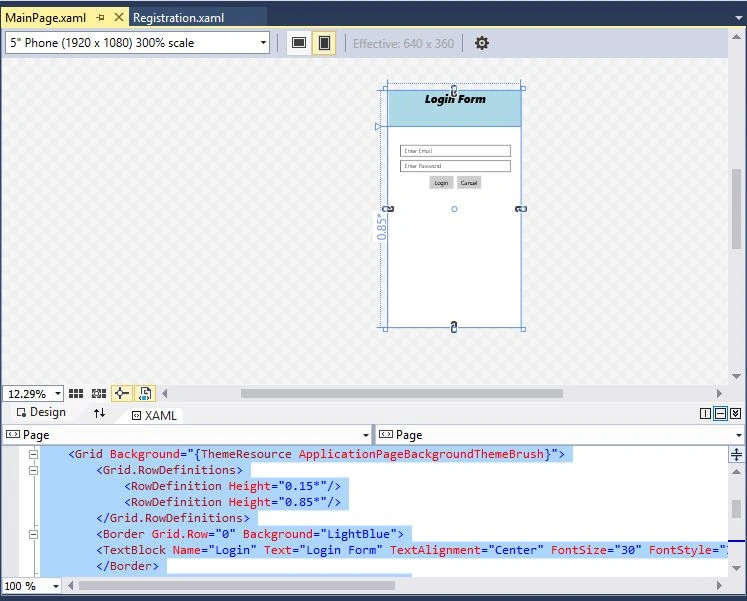Pin the MainPage.xaml tab

(100, 18)
